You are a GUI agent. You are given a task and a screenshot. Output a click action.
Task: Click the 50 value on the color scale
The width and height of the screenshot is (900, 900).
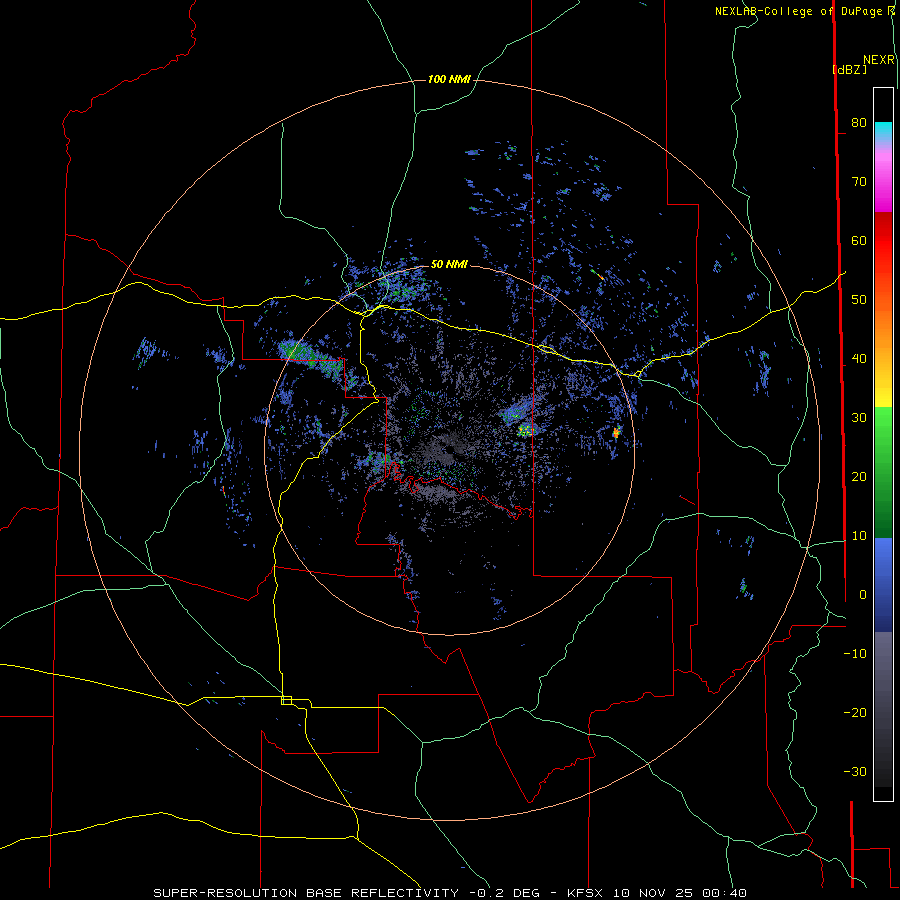click(859, 300)
